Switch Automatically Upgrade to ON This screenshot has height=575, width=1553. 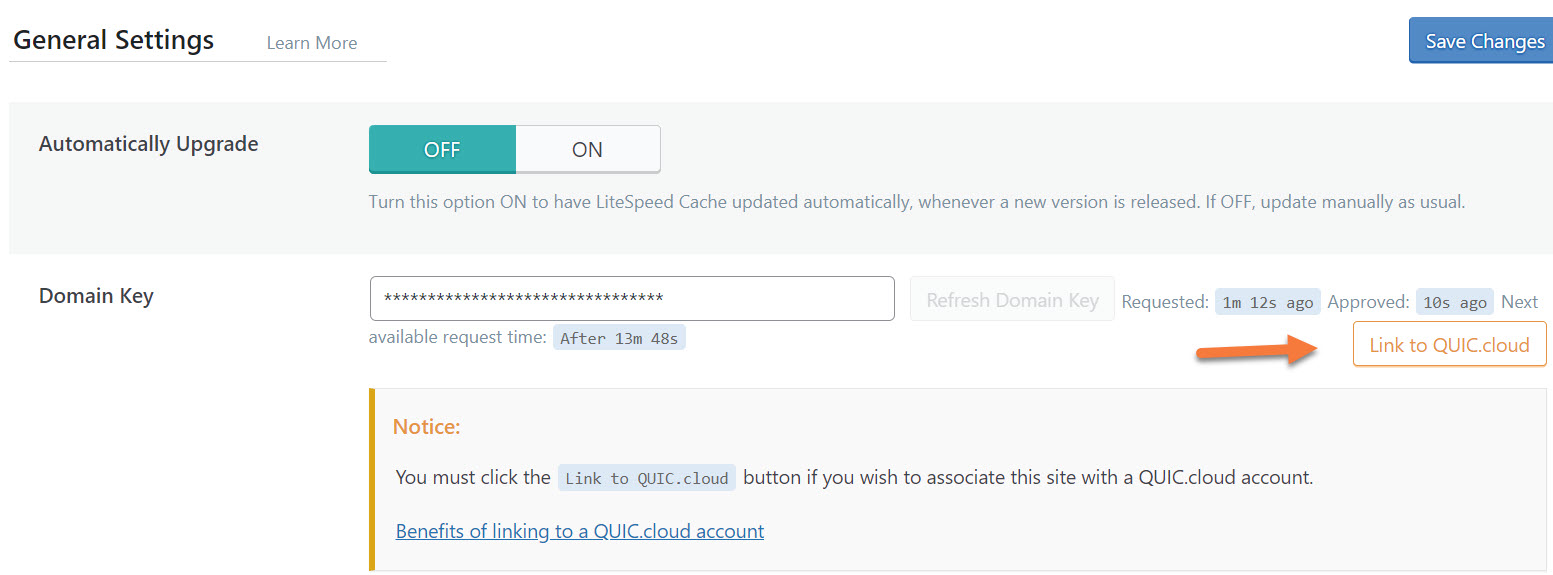pyautogui.click(x=587, y=149)
